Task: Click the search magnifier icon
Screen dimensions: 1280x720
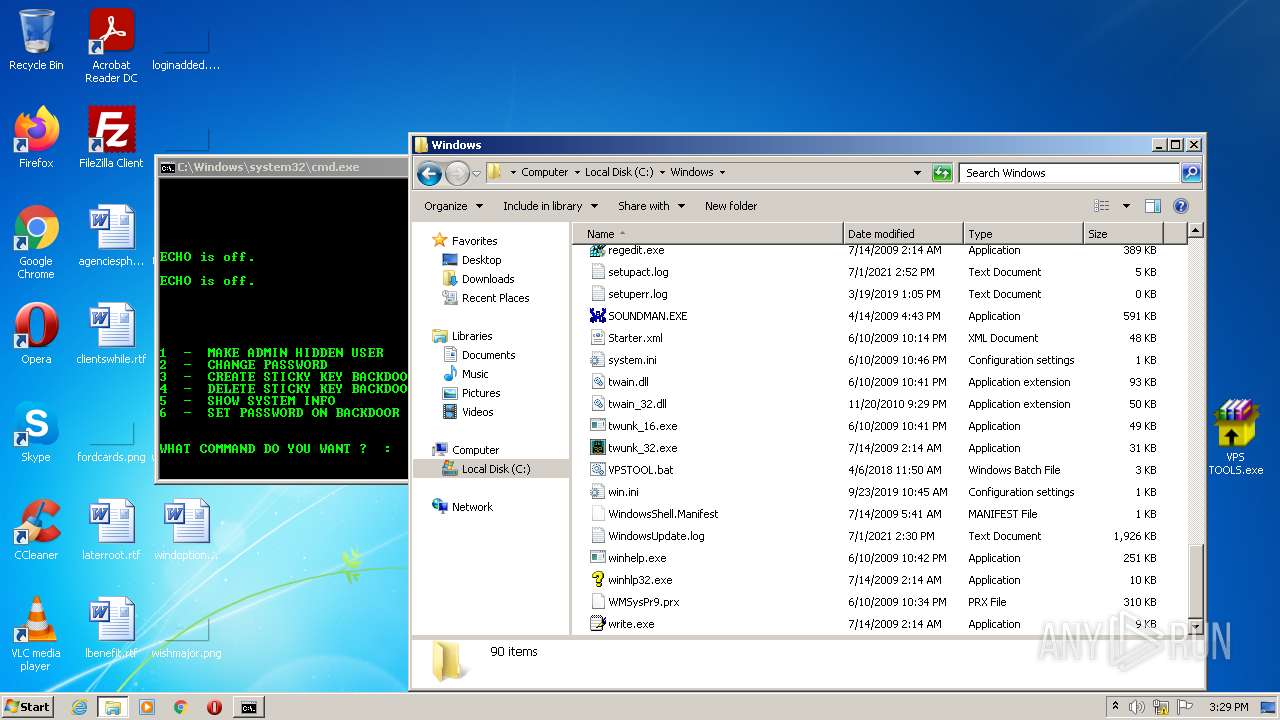Action: point(1191,173)
